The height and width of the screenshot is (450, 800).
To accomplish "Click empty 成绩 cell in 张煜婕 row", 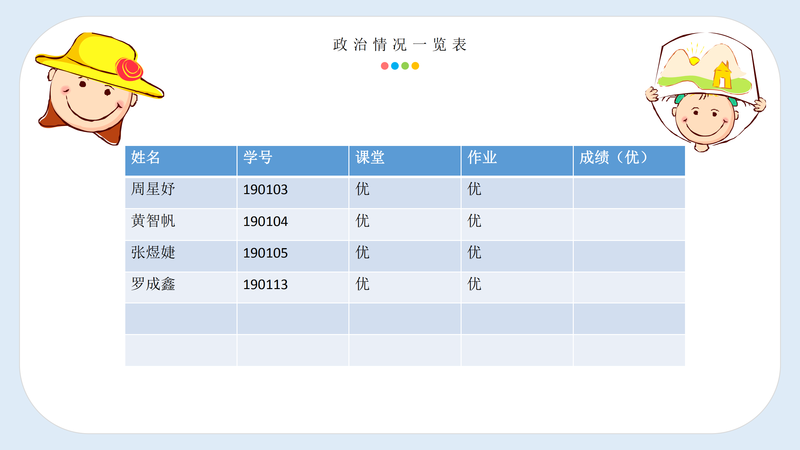I will [629, 256].
